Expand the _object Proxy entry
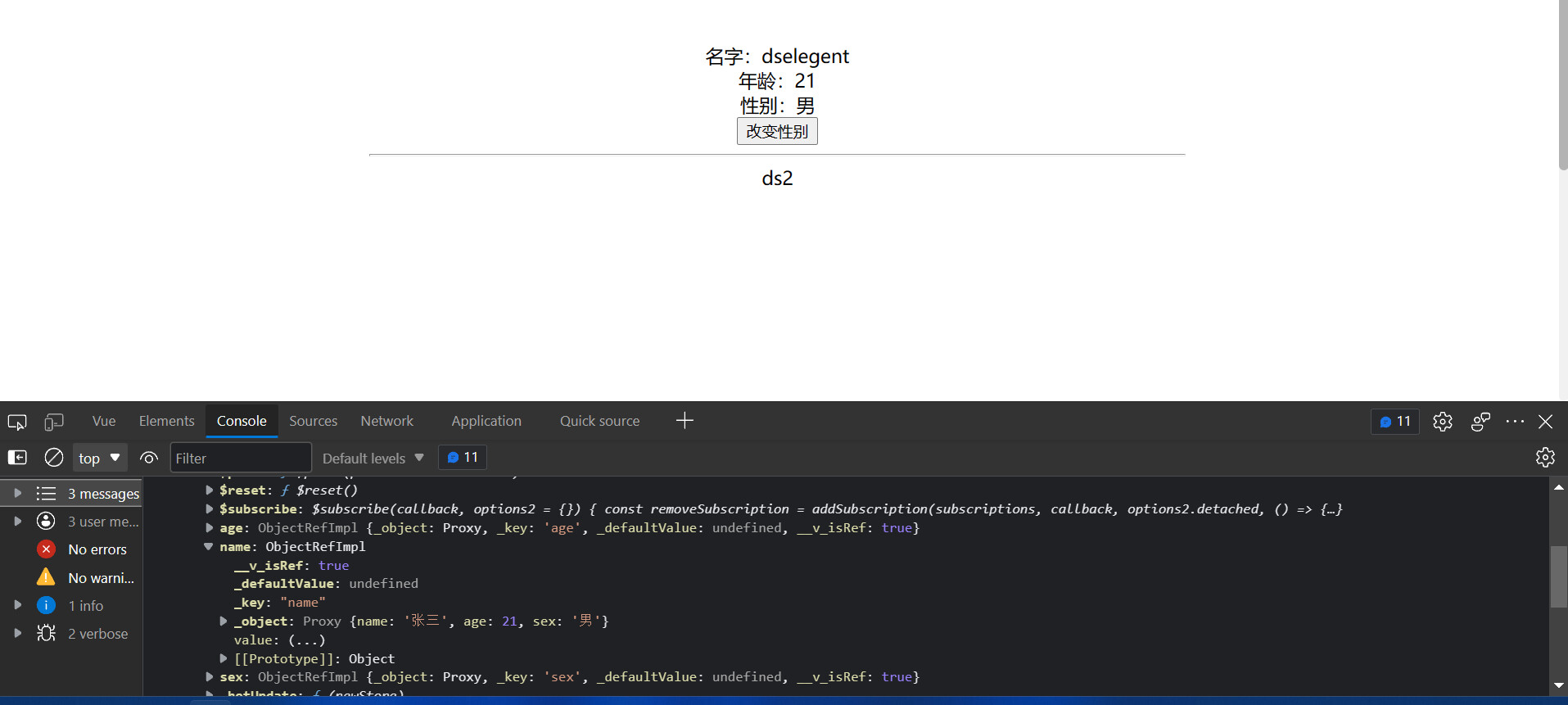The height and width of the screenshot is (705, 1568). [x=224, y=621]
